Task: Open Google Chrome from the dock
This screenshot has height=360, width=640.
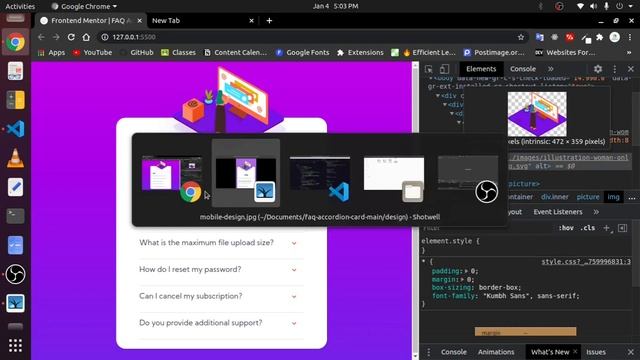Action: point(16,42)
